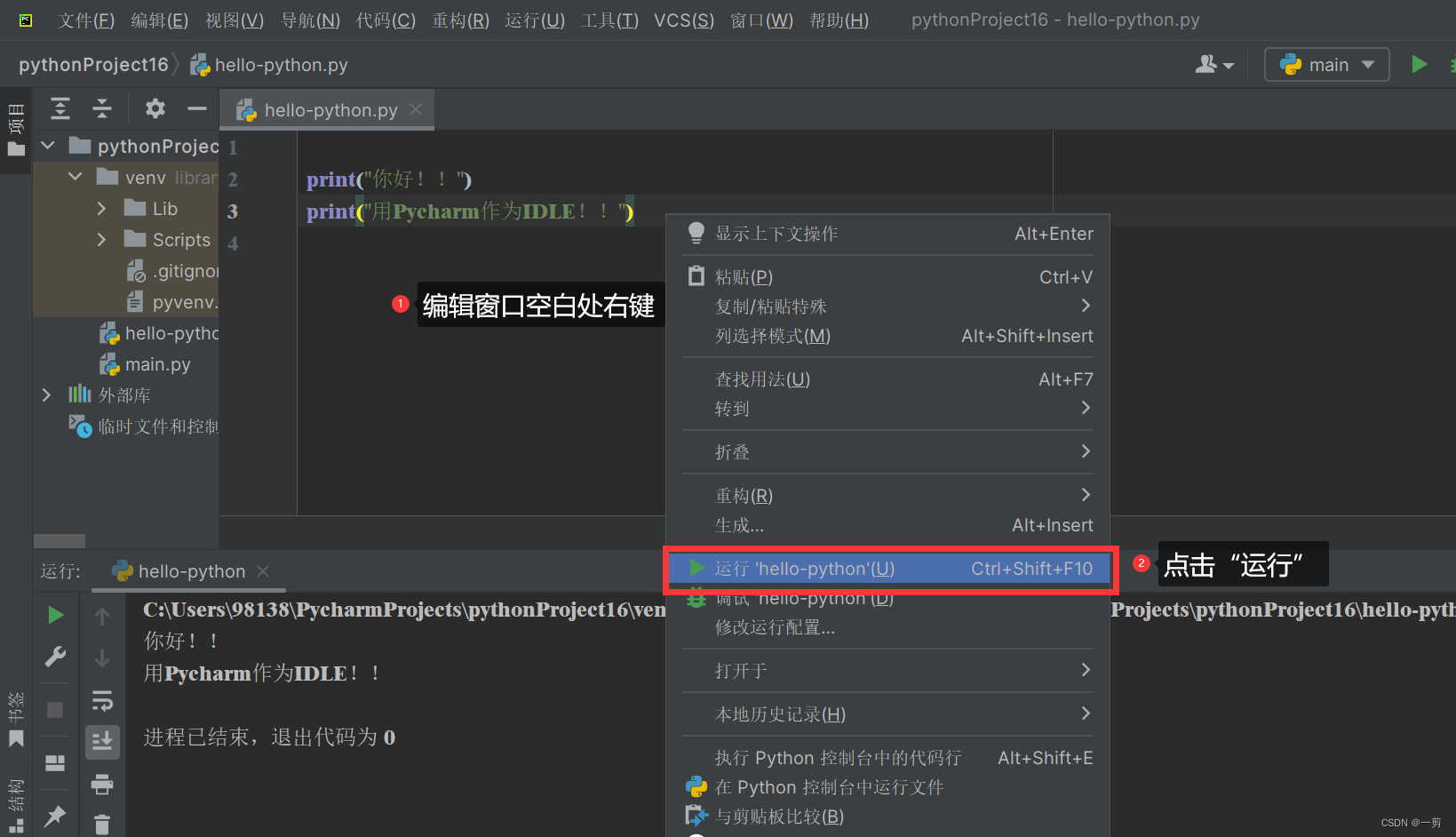Click the green Run button in top toolbar
1456x837 pixels.
pos(1419,64)
